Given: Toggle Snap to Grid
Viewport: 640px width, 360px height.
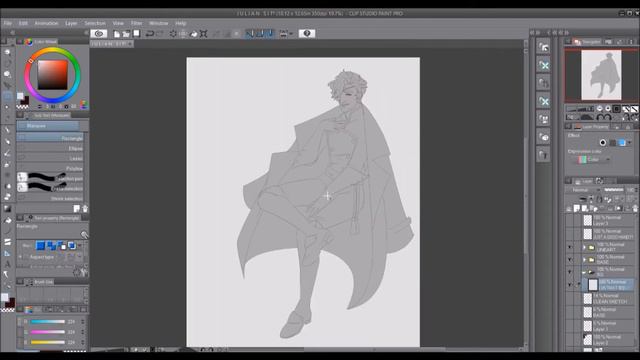Looking at the screenshot, I should point(270,33).
